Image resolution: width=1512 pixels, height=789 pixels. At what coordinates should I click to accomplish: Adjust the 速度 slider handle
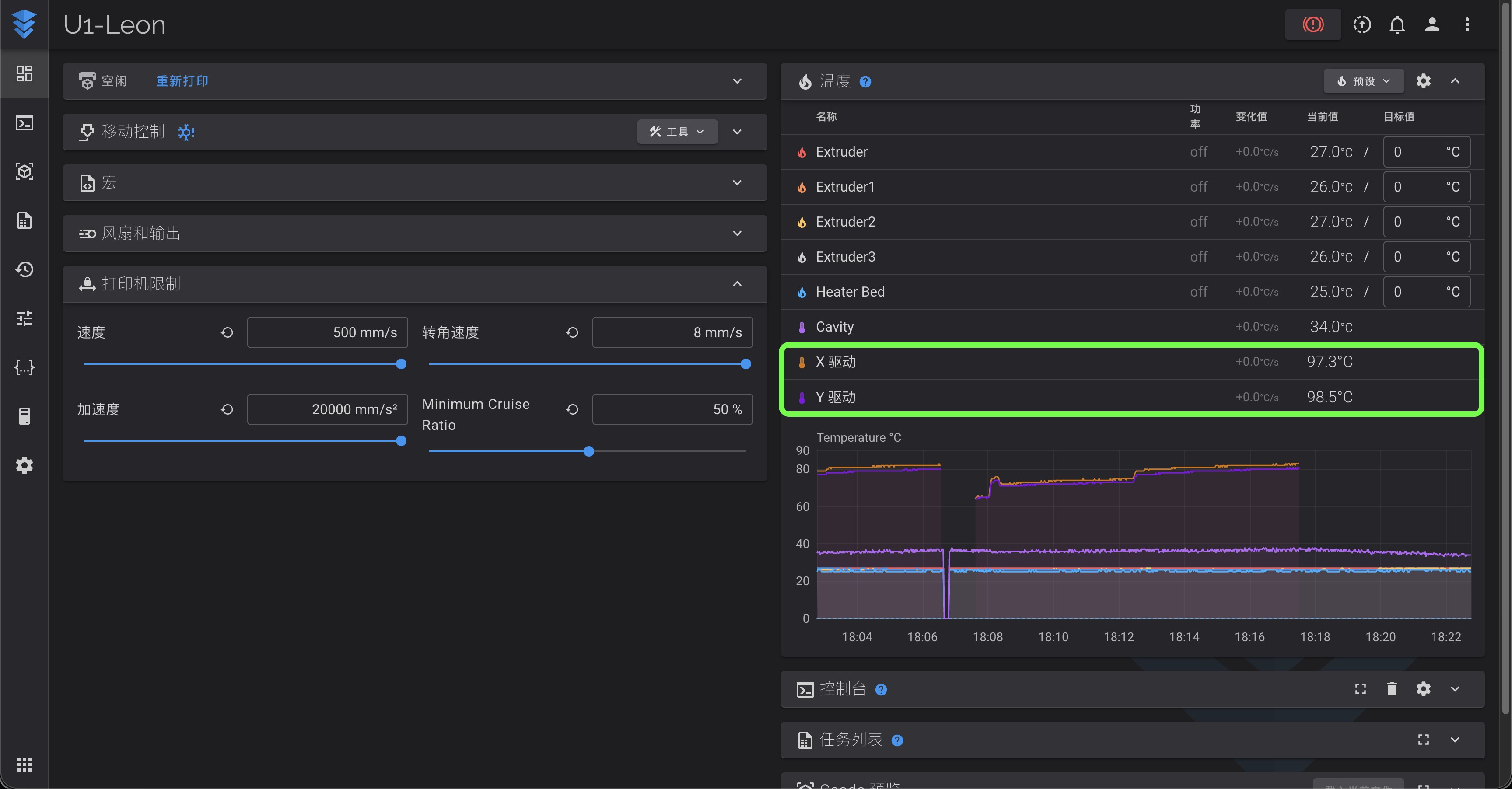pyautogui.click(x=401, y=364)
